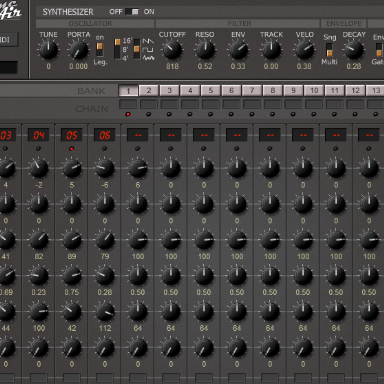Select bank 1 button
Image resolution: width=384 pixels, height=384 pixels.
(128, 91)
